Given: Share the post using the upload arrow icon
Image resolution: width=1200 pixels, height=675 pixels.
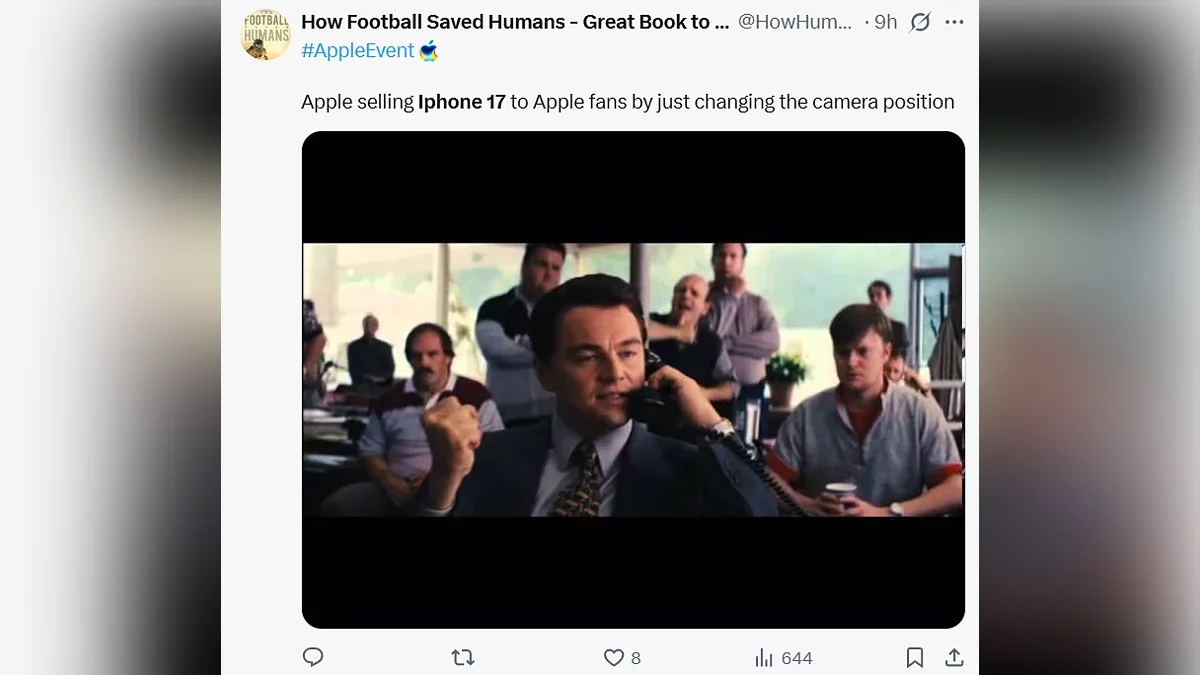Looking at the screenshot, I should pyautogui.click(x=954, y=657).
